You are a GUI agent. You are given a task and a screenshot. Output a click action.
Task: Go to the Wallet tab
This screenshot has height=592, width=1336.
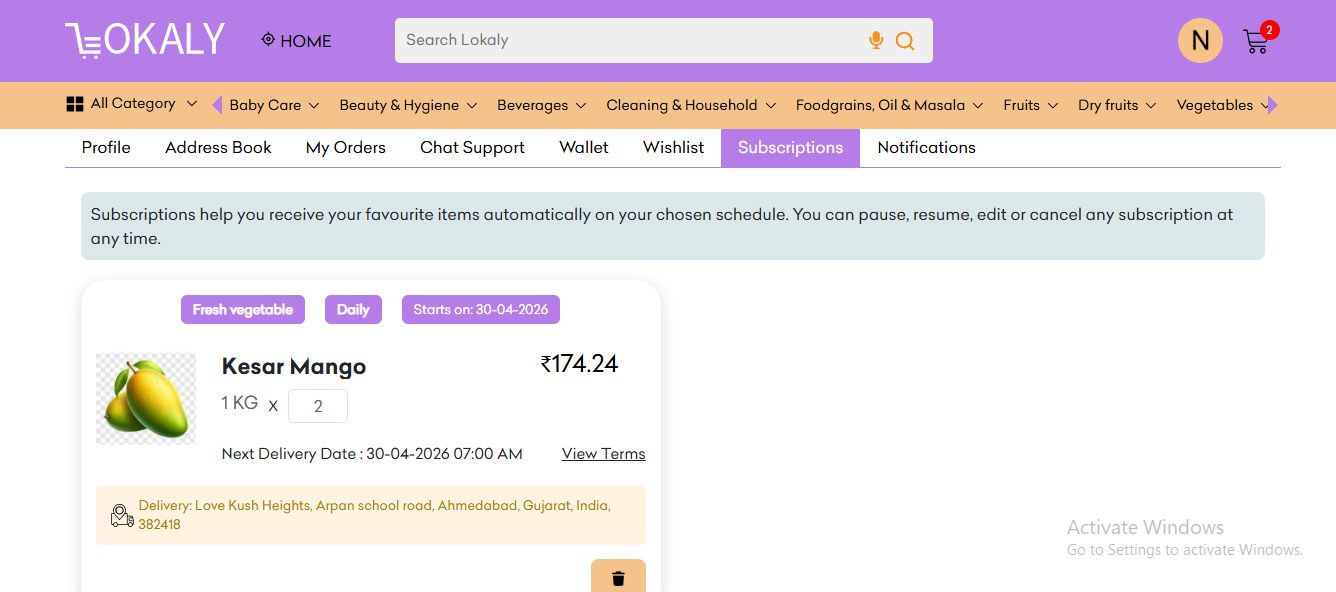(x=584, y=148)
